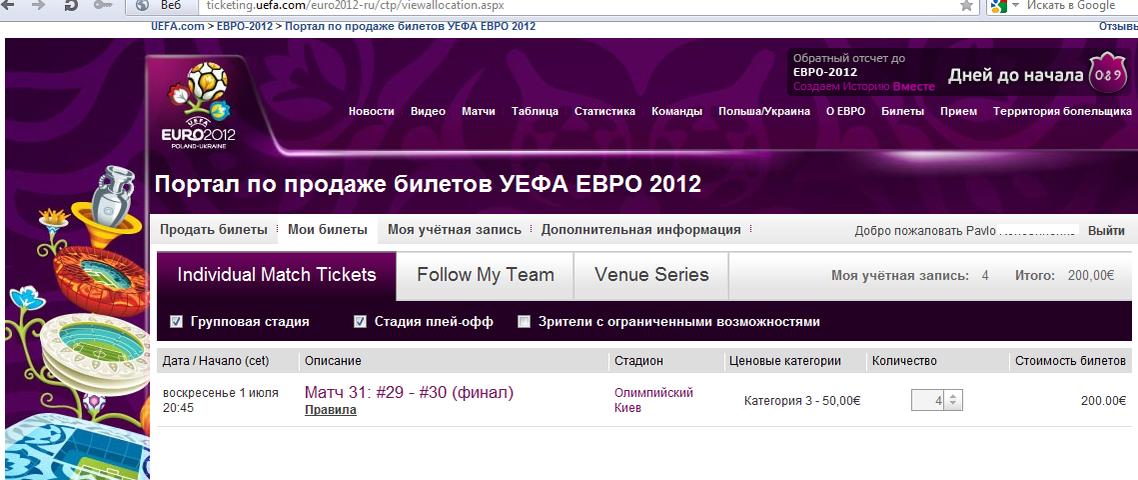Click the address bar URL field

coord(577,5)
